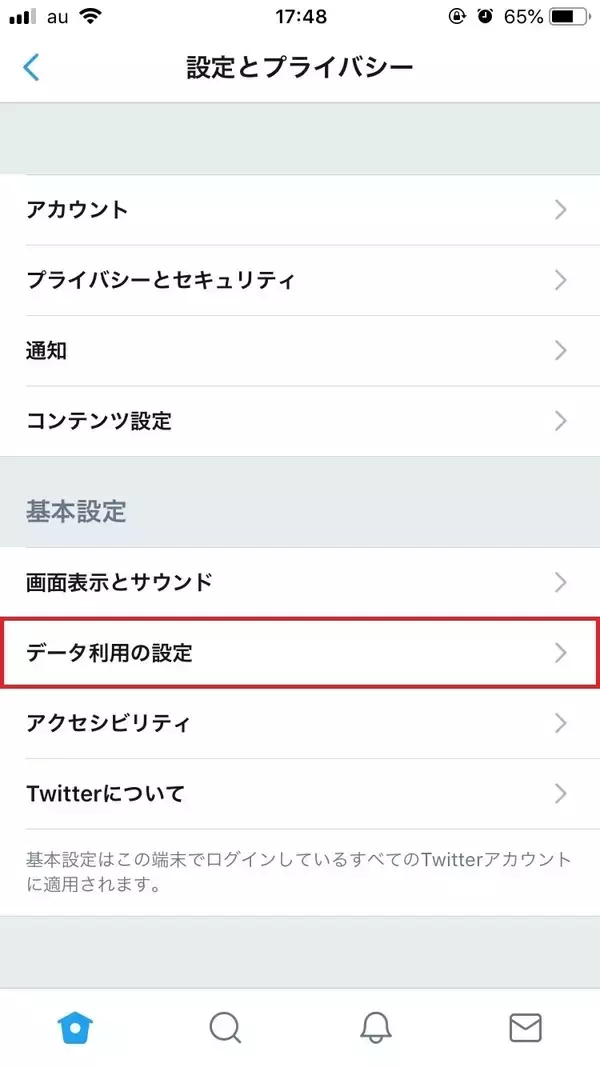Tap the Wi-Fi status icon
This screenshot has height=1067, width=600.
pyautogui.click(x=92, y=17)
